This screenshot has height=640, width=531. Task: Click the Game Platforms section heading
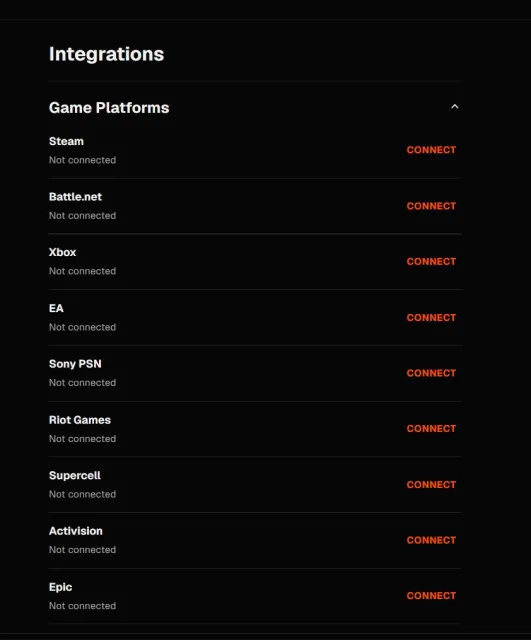click(109, 108)
